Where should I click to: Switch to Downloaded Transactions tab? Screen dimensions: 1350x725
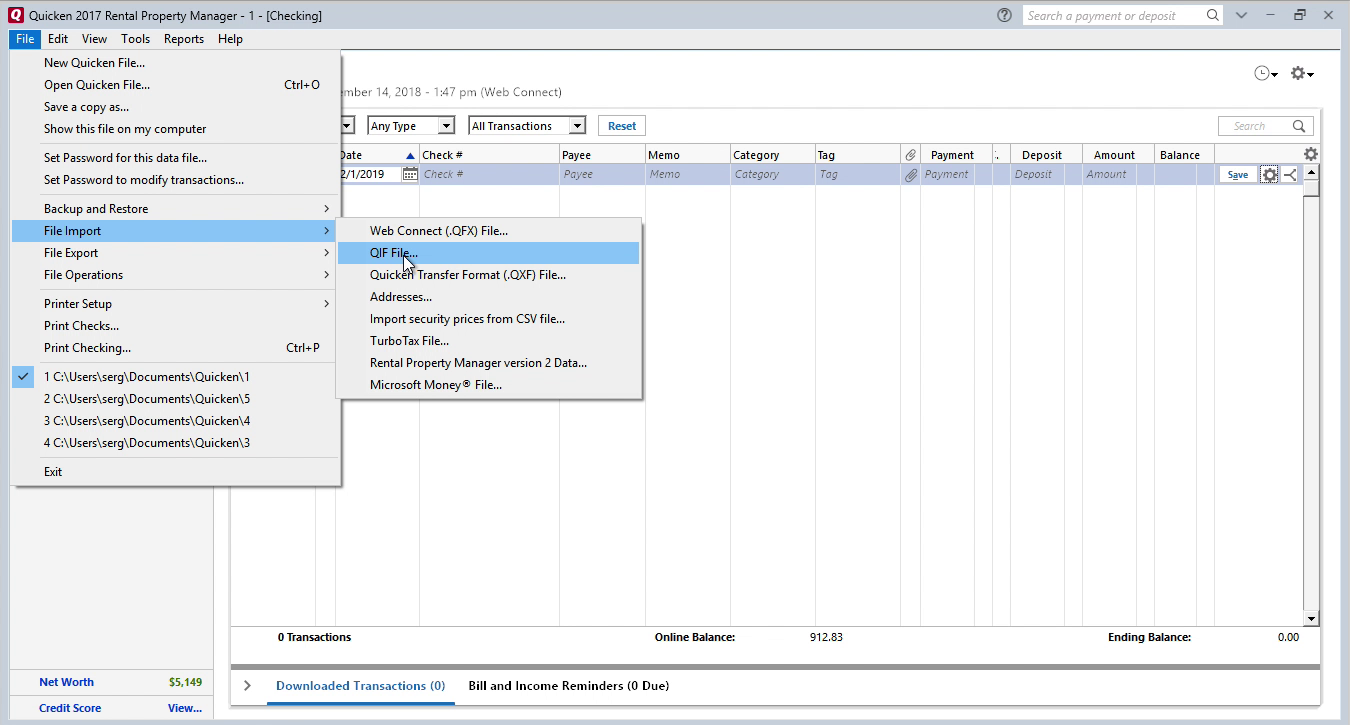point(360,686)
